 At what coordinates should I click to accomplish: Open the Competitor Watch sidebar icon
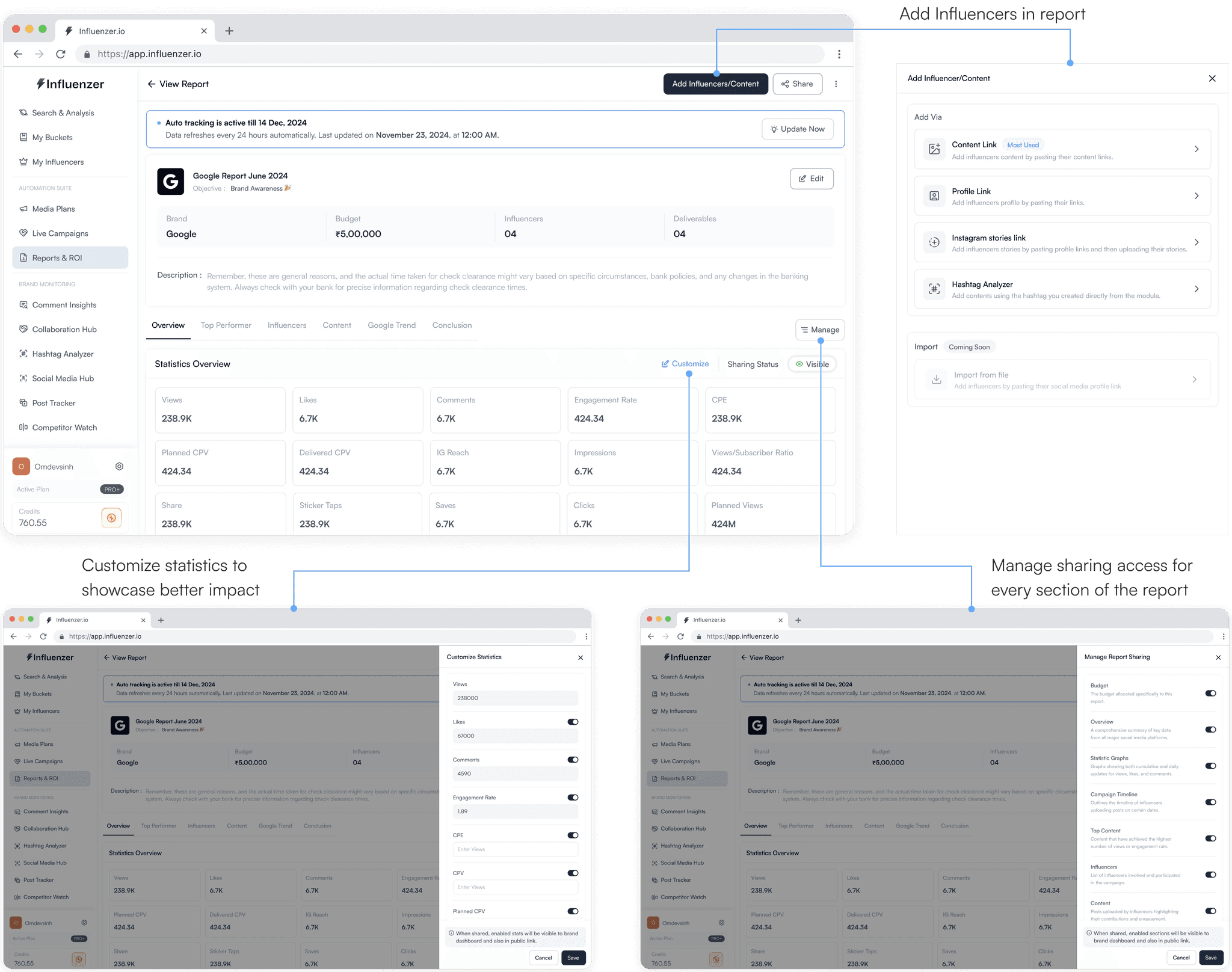coord(23,428)
